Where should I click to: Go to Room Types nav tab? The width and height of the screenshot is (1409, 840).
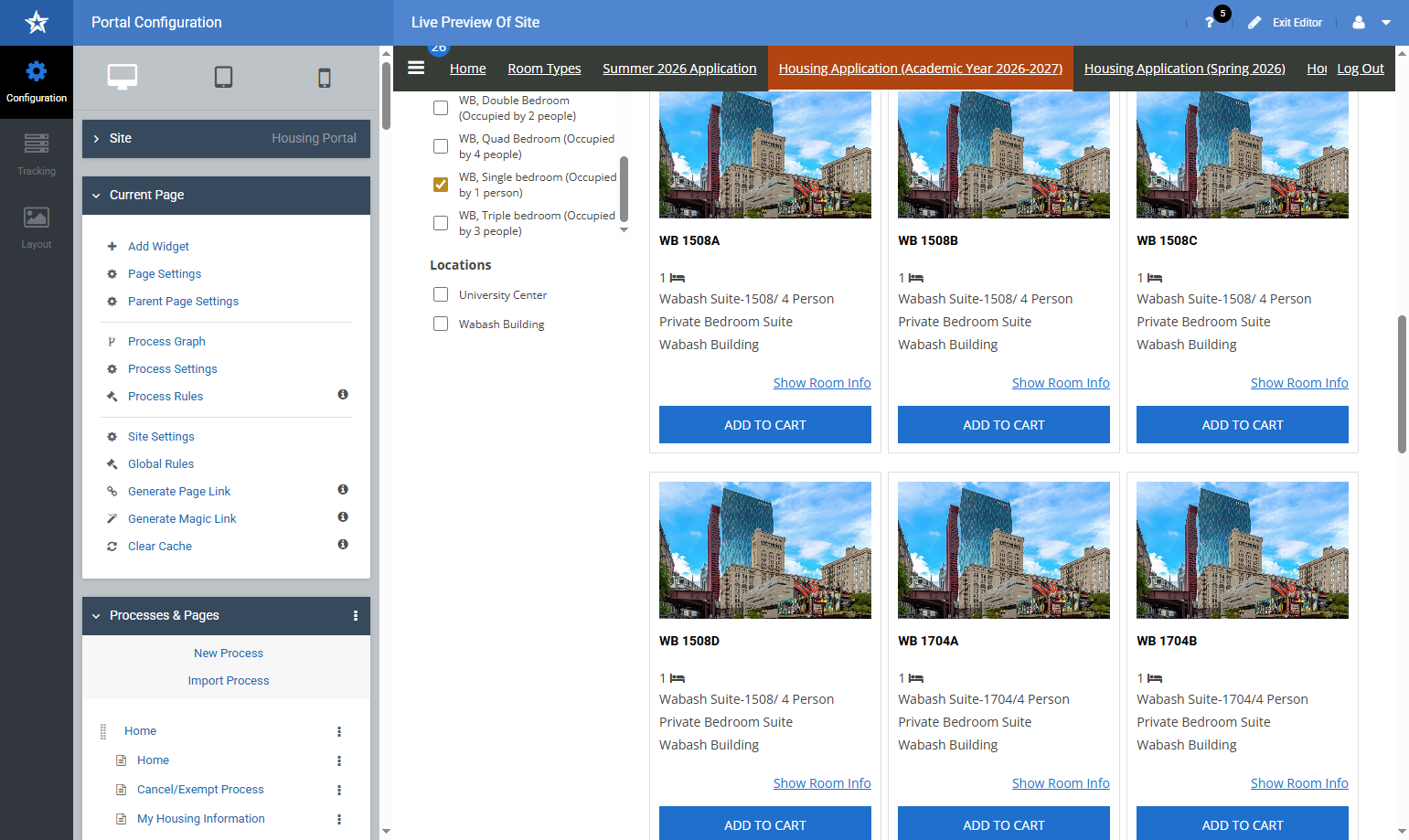(x=544, y=69)
